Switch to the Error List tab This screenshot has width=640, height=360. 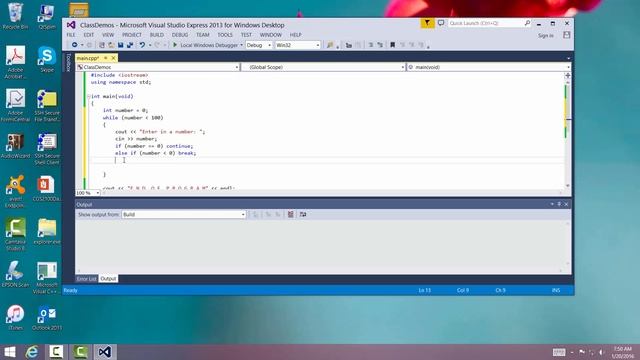point(87,279)
